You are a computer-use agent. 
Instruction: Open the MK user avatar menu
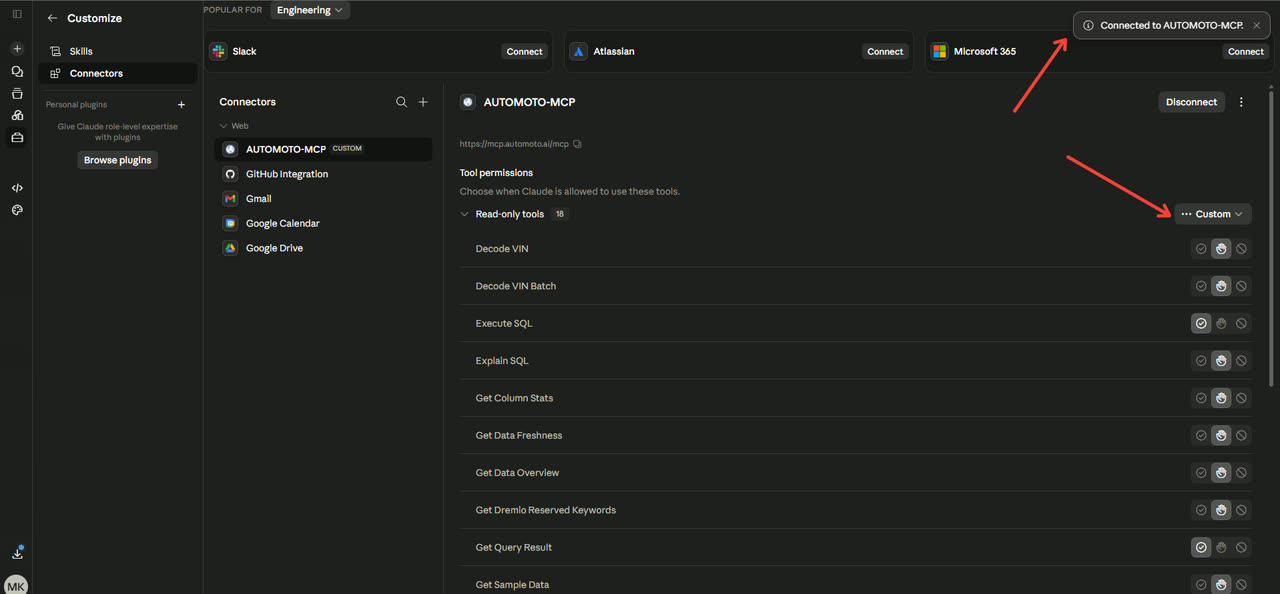16,585
